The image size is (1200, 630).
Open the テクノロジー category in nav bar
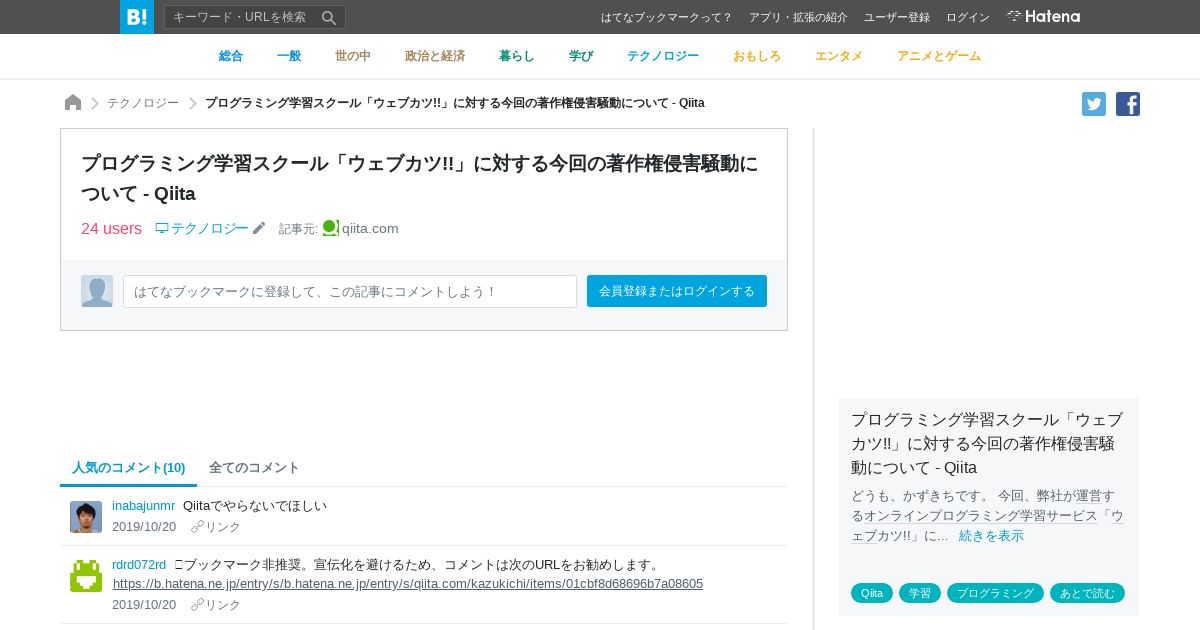[x=663, y=56]
